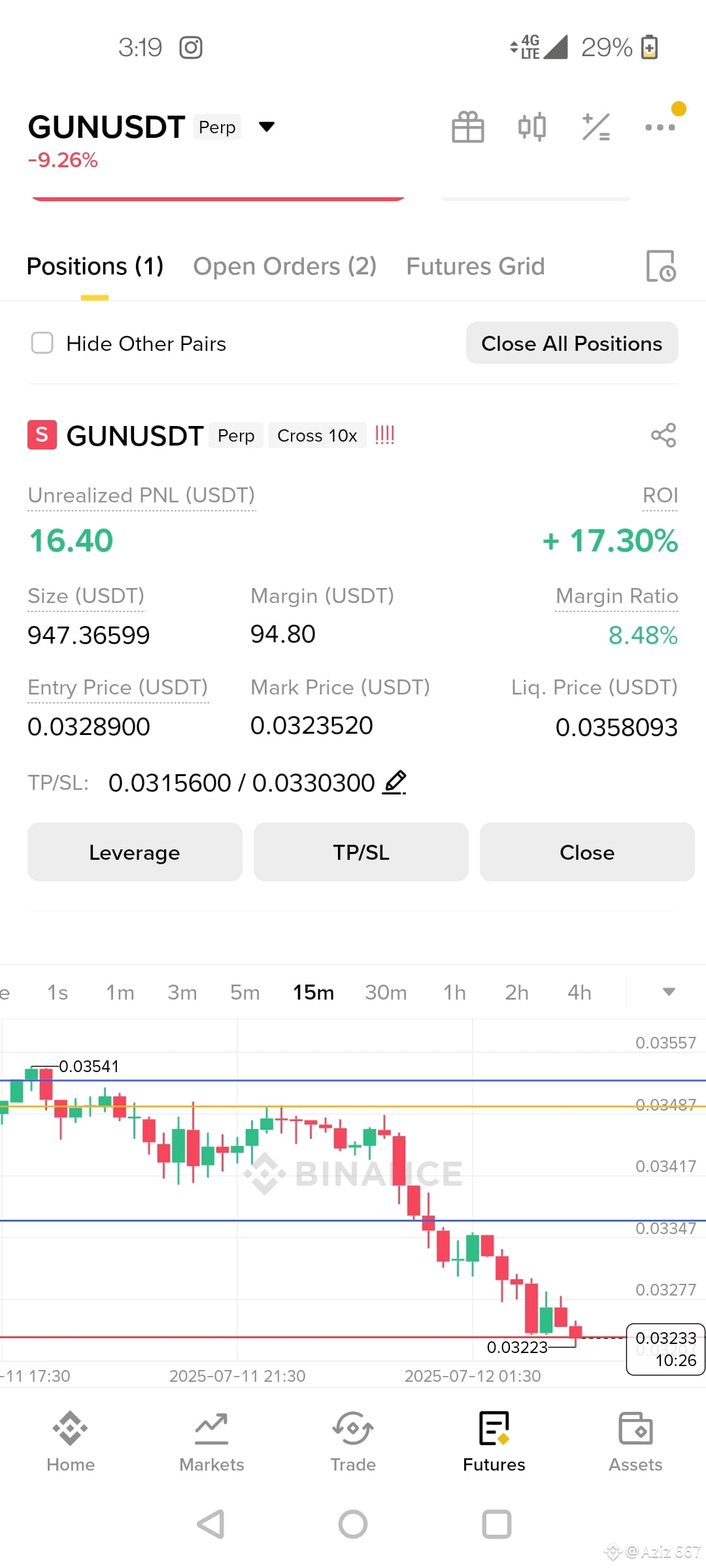Select the 4h chart interval

pos(579,992)
